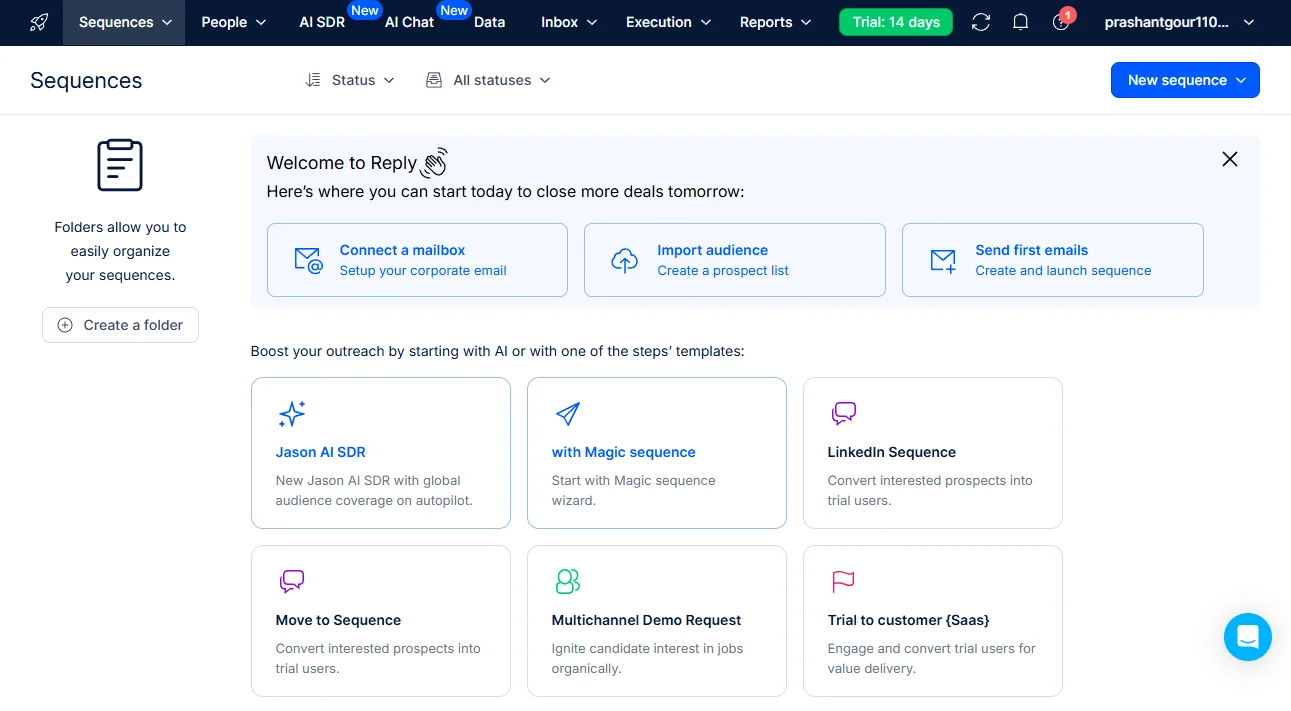Expand the Execution dropdown

point(669,22)
